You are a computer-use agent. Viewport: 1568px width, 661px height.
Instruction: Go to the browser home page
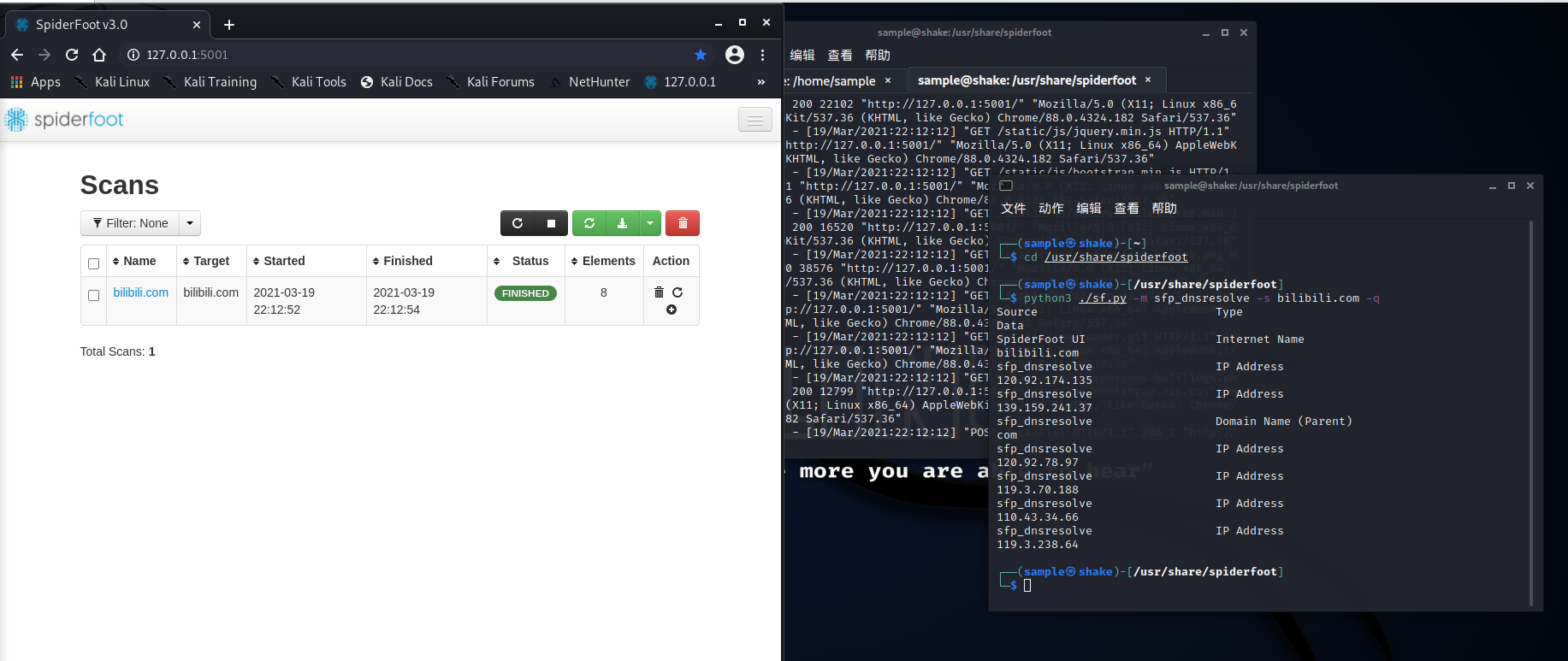pyautogui.click(x=99, y=55)
